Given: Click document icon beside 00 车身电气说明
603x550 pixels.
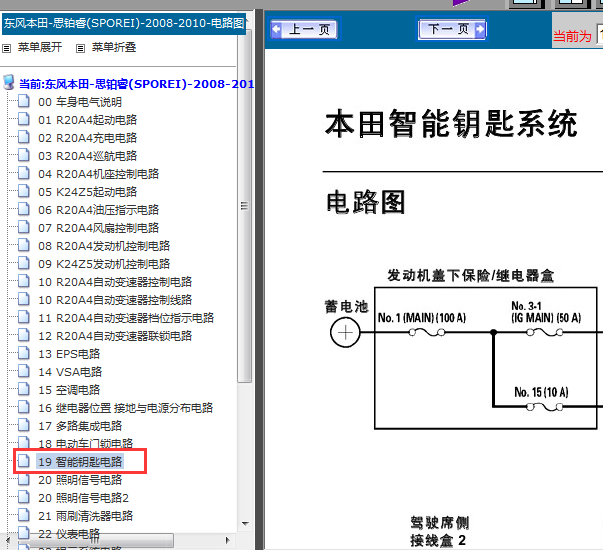Looking at the screenshot, I should pos(23,101).
